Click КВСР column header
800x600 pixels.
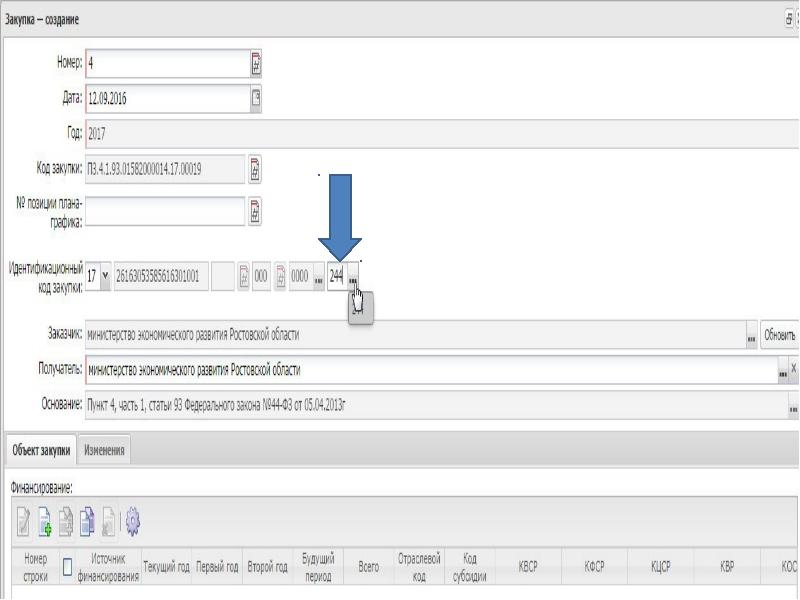(x=528, y=567)
